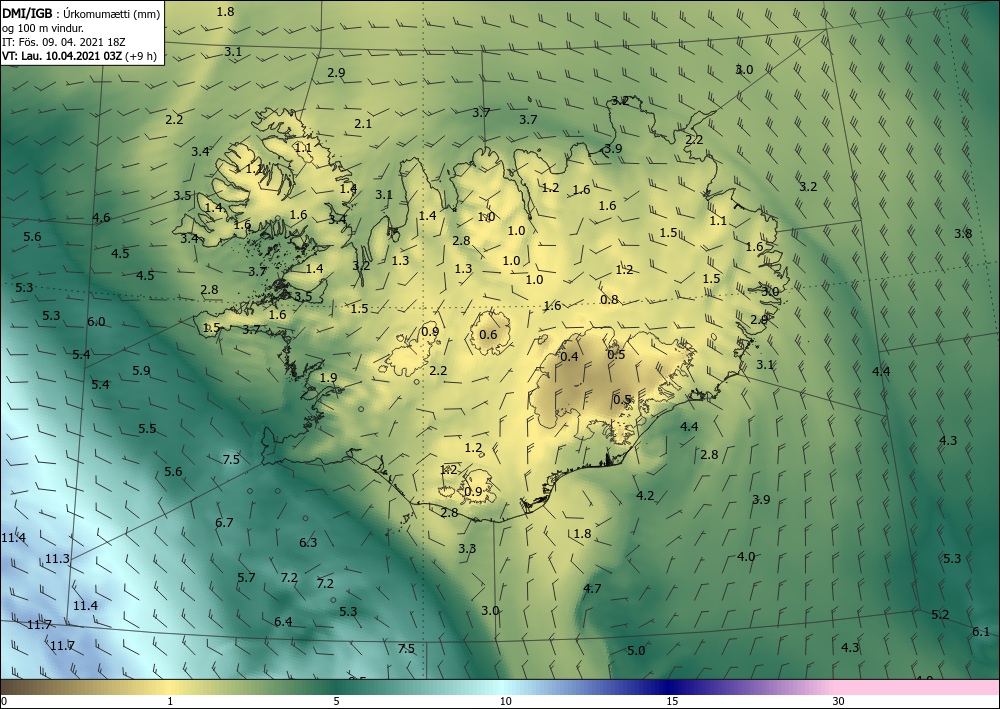Click the map value 11.3

[x=57, y=559]
